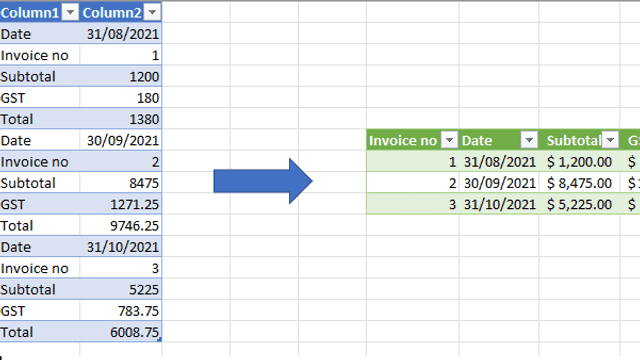This screenshot has height=360, width=640.
Task: Select the cell 31/10/2021 in Column2
Action: [121, 247]
